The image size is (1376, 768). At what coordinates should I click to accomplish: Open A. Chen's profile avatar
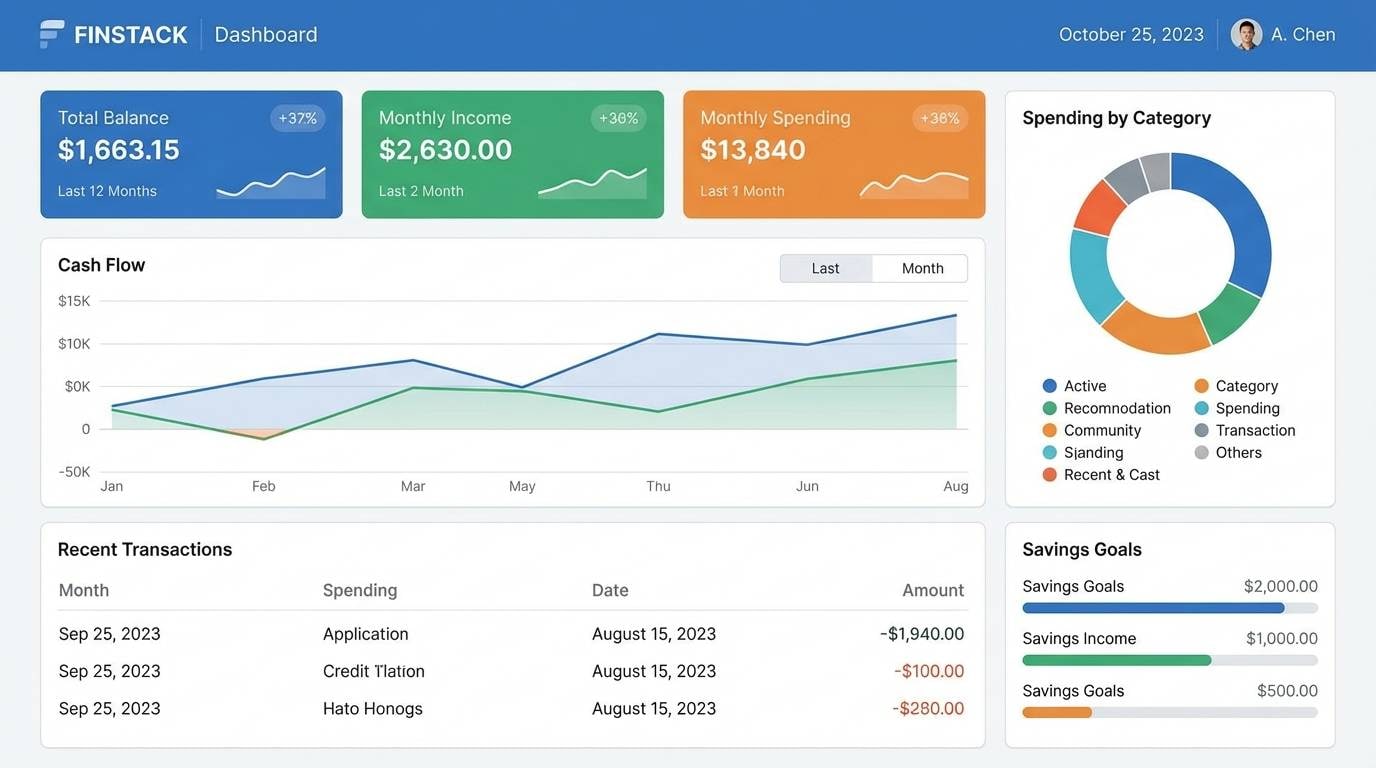[1245, 33]
